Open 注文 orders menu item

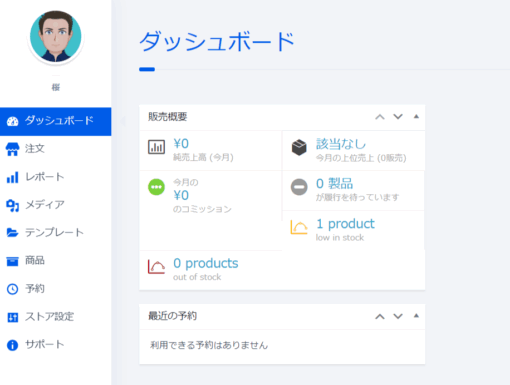56,149
